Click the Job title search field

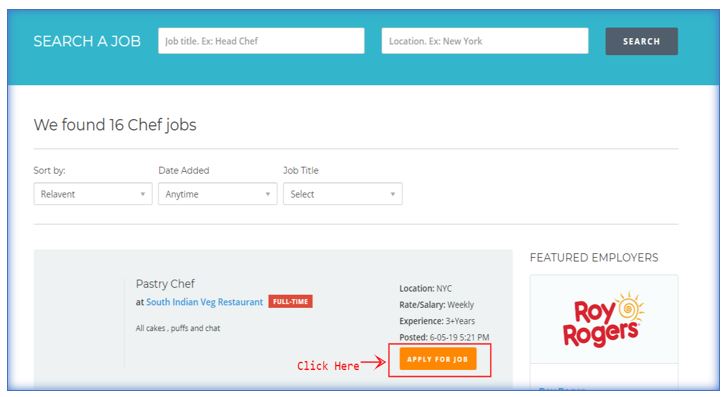coord(261,41)
